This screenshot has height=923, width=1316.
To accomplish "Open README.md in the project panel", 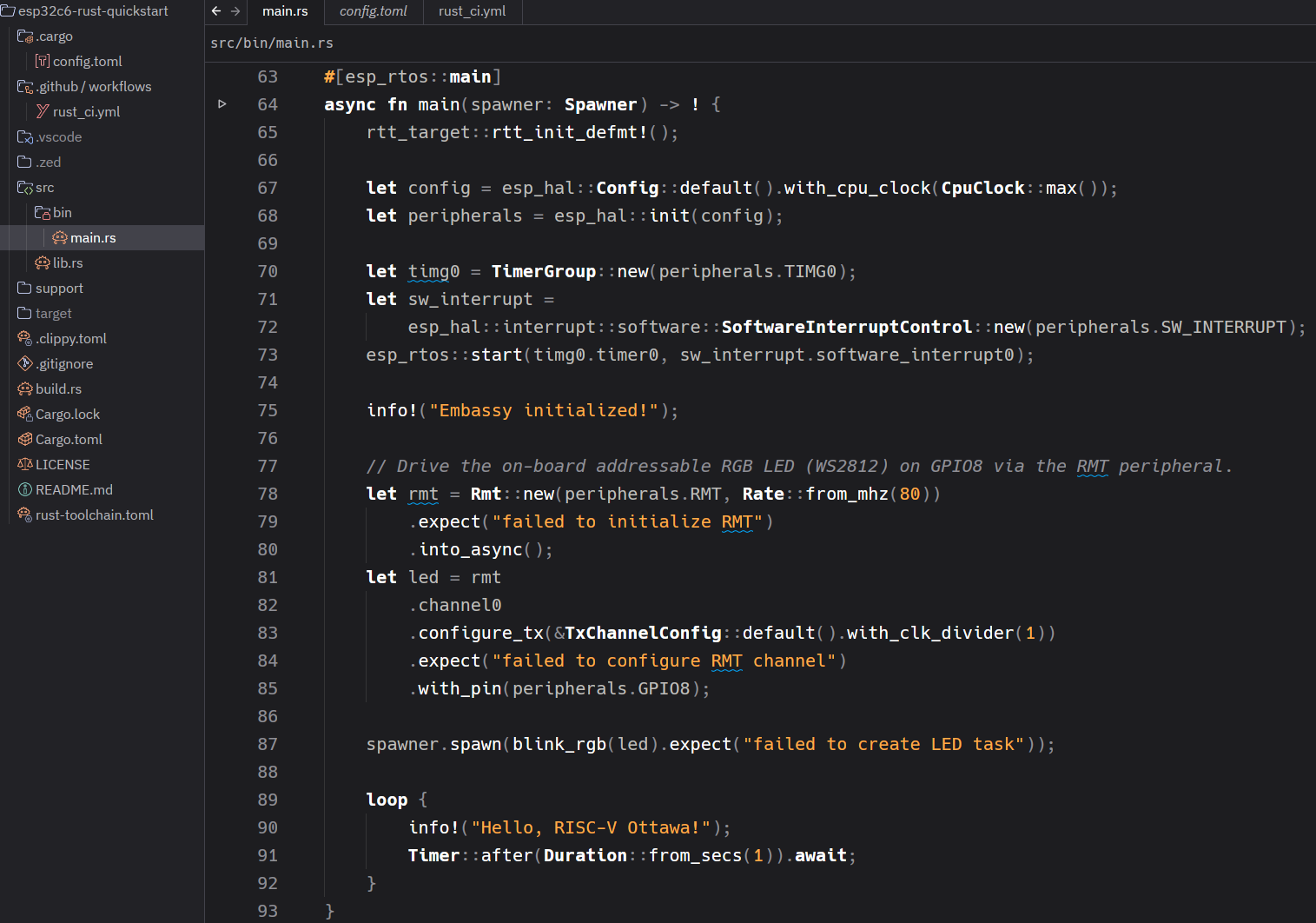I will pos(103,489).
